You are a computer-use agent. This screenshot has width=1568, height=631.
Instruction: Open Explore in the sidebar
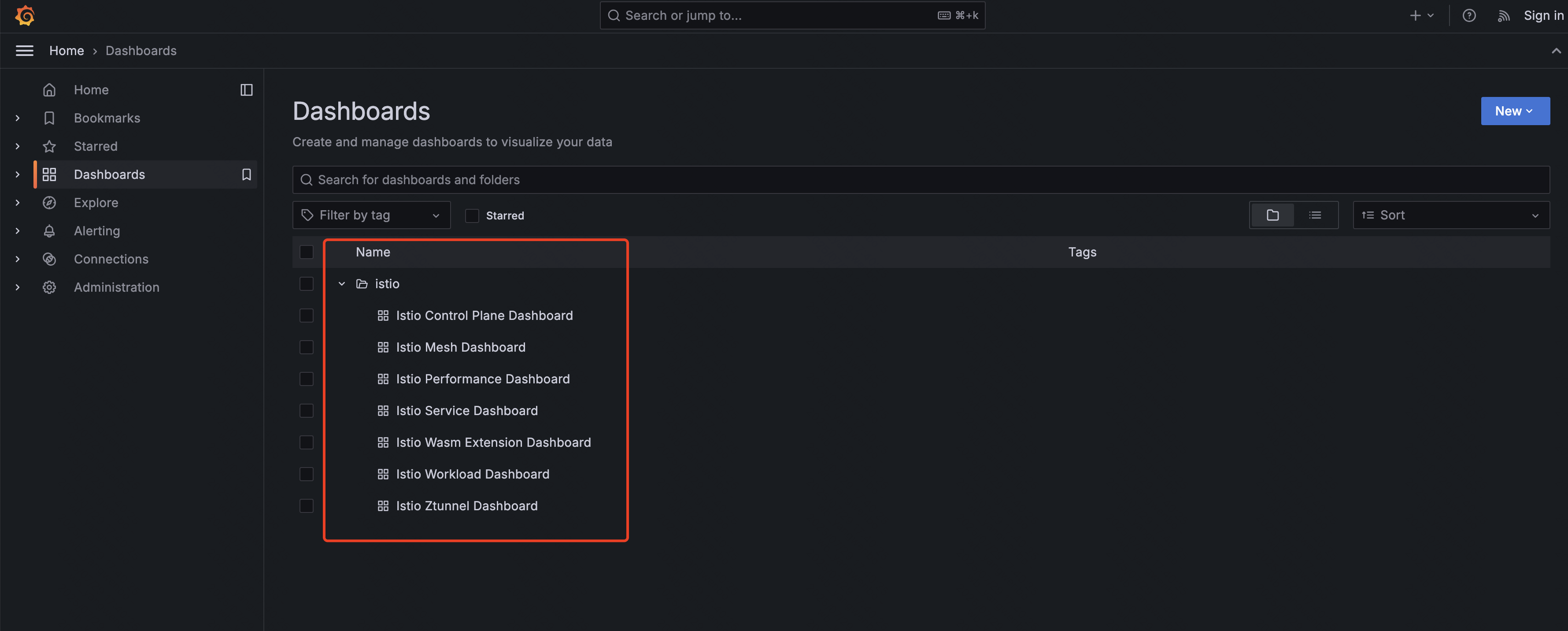tap(96, 203)
